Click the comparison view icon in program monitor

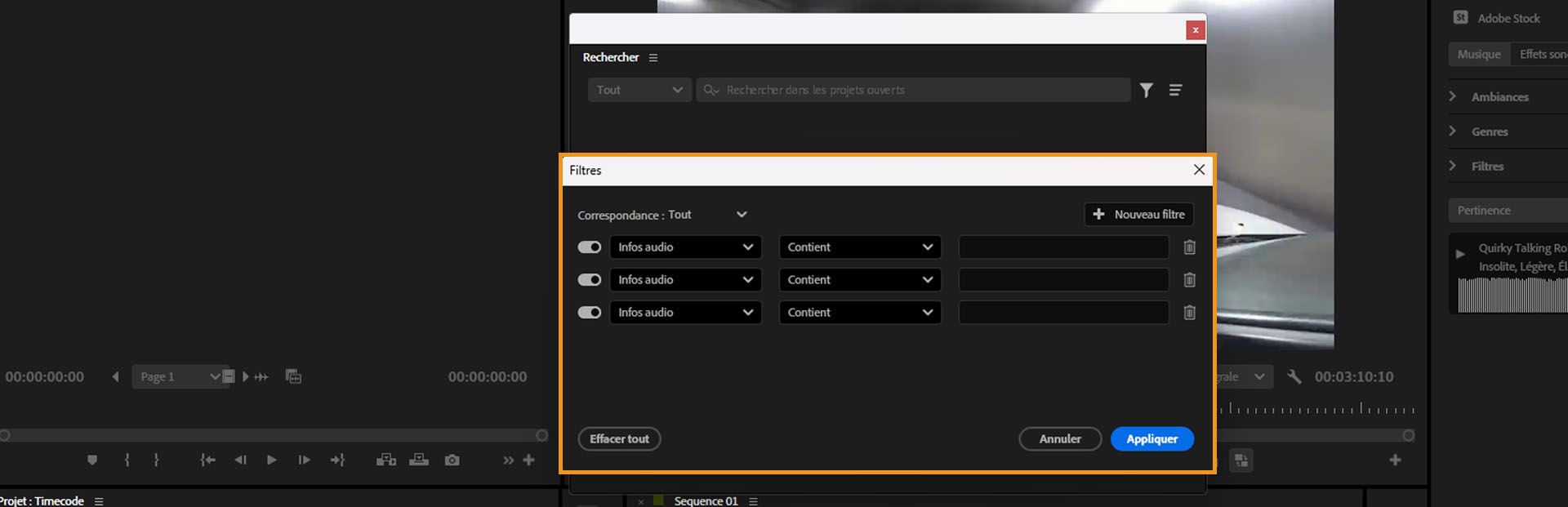tap(1241, 460)
